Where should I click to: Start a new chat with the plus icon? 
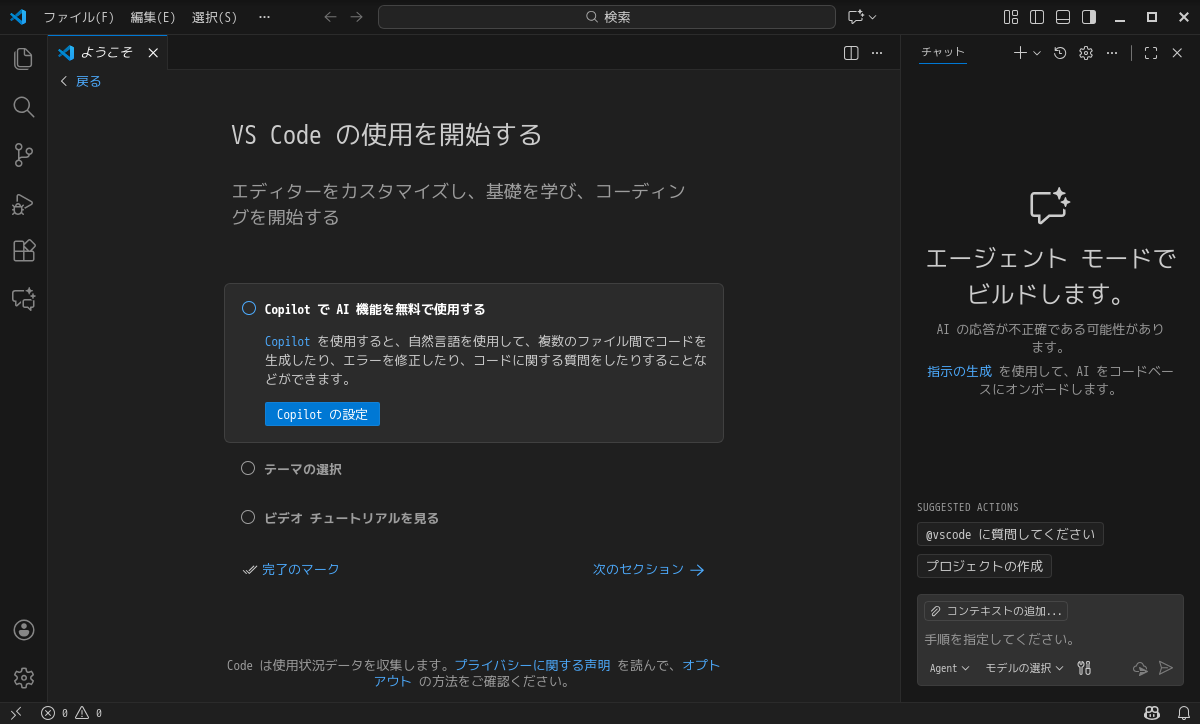click(1019, 52)
